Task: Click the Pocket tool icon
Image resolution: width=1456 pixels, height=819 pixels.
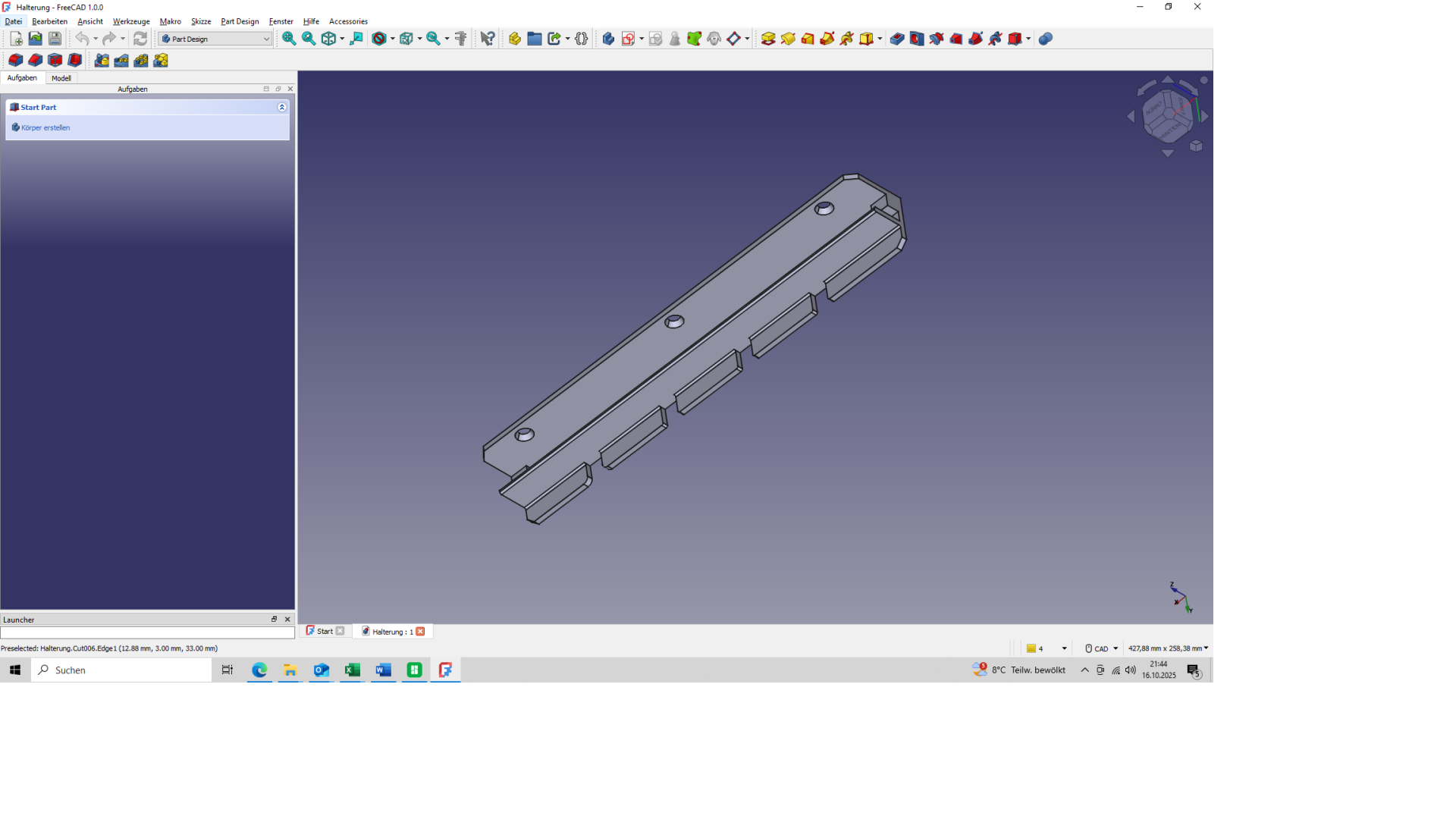Action: (x=897, y=39)
